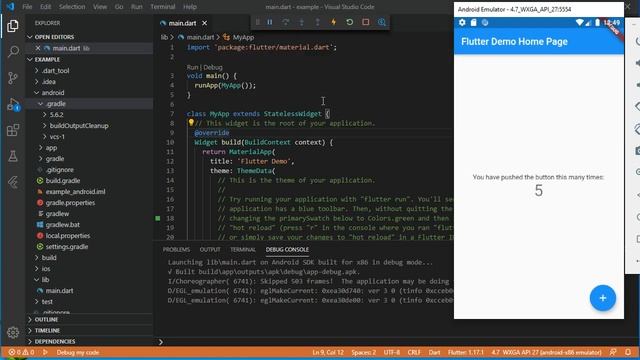This screenshot has height=360, width=640.
Task: Switch to the PROBLEMS panel tab
Action: point(176,249)
